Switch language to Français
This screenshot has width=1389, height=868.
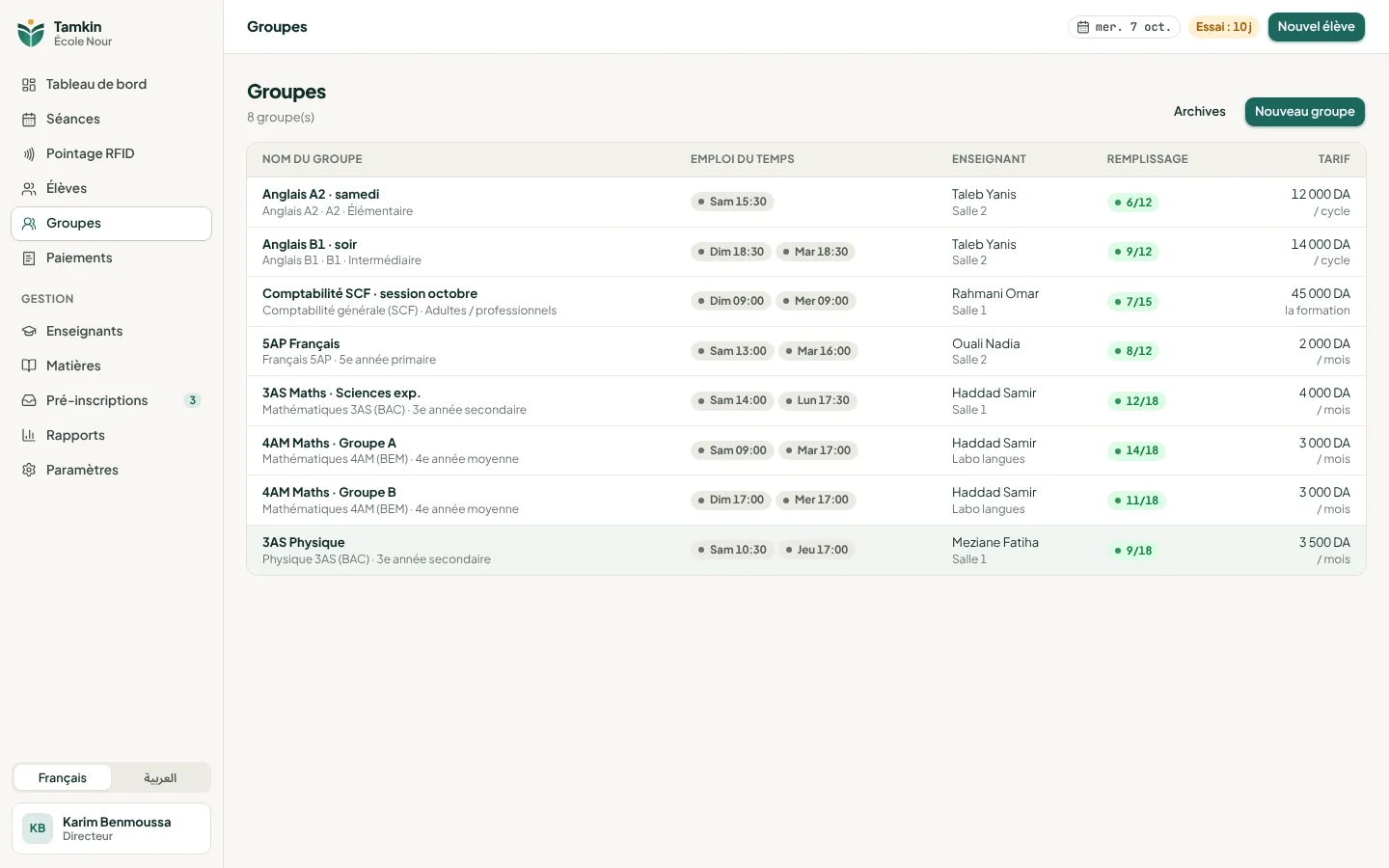(63, 778)
